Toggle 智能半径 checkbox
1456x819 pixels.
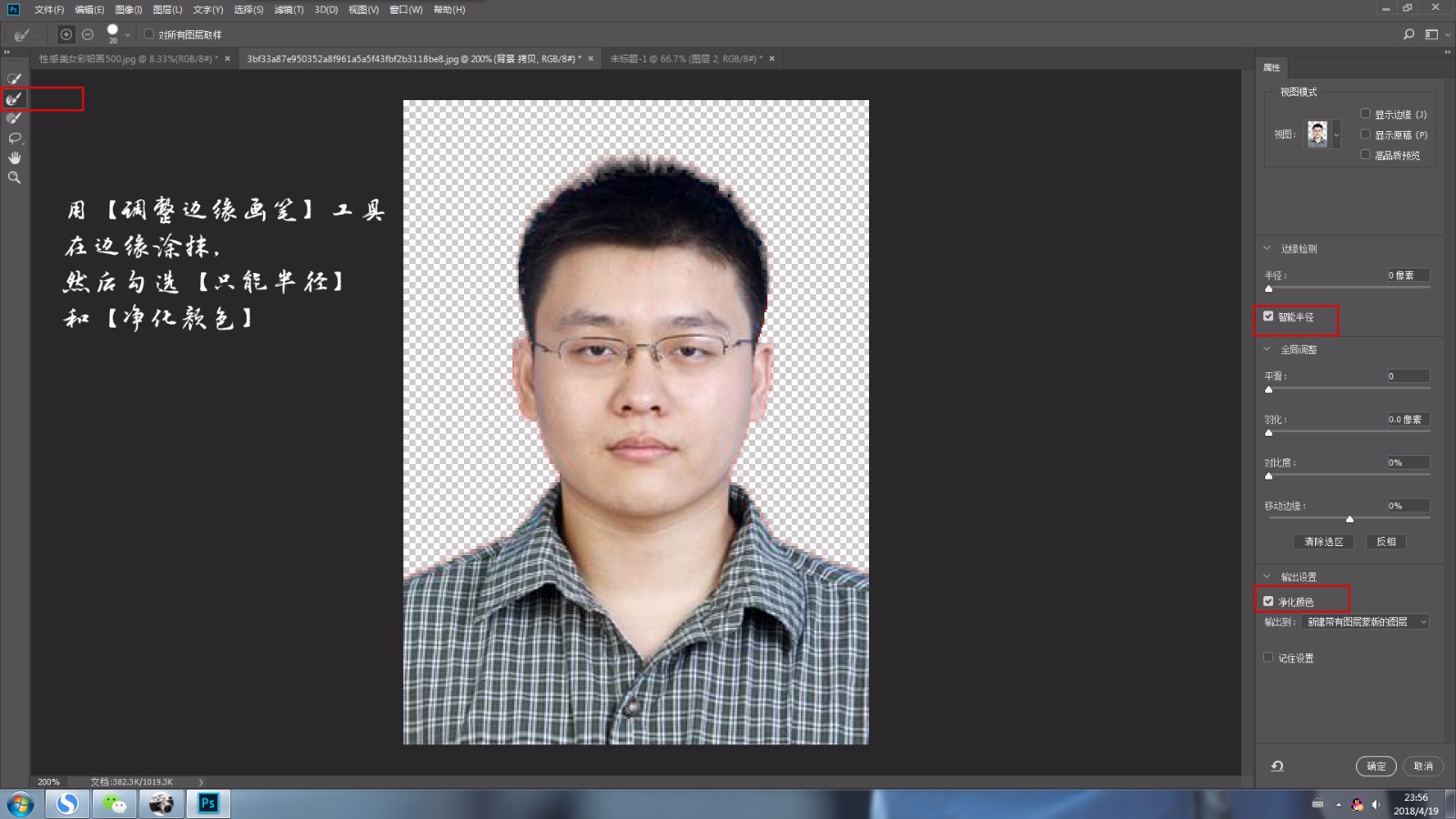(x=1269, y=317)
